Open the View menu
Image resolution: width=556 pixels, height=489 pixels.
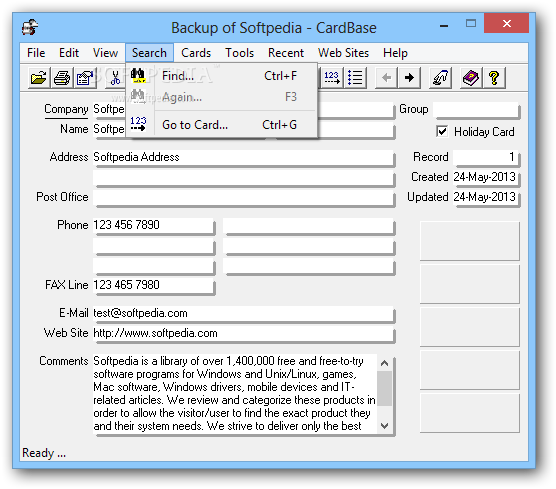pos(105,53)
